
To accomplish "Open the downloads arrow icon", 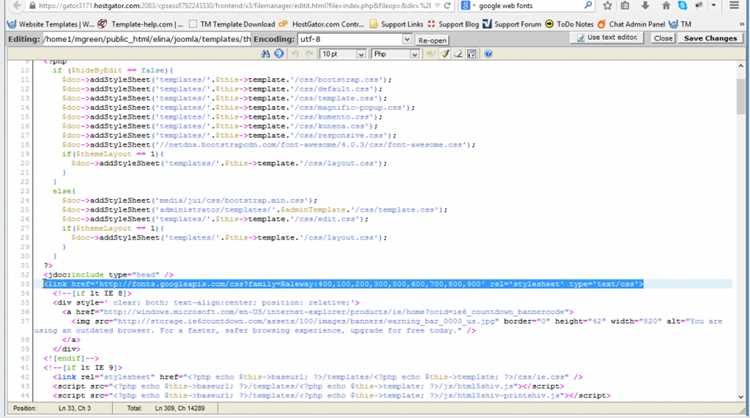I will (x=645, y=6).
